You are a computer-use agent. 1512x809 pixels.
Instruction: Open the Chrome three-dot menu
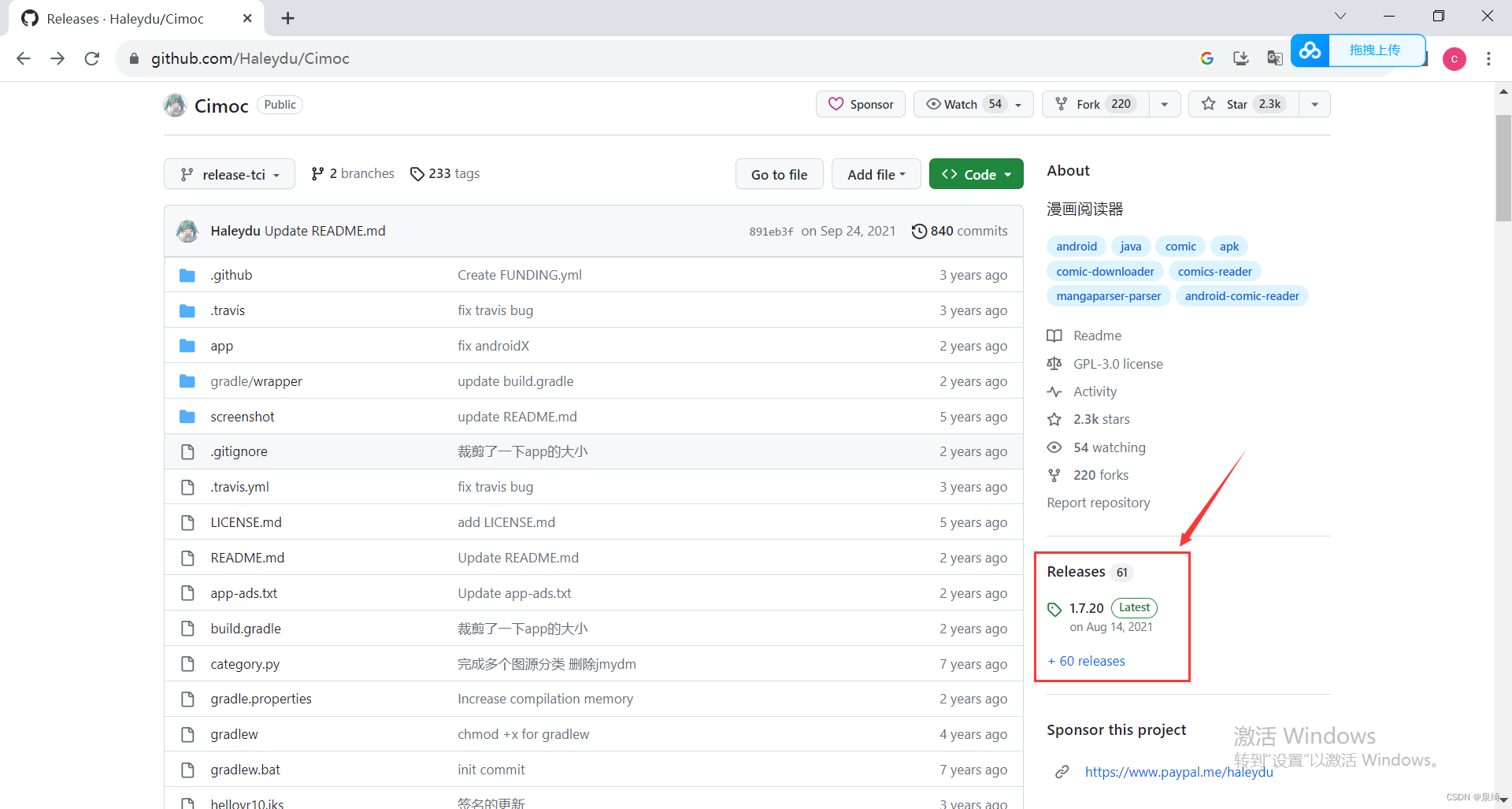1488,58
